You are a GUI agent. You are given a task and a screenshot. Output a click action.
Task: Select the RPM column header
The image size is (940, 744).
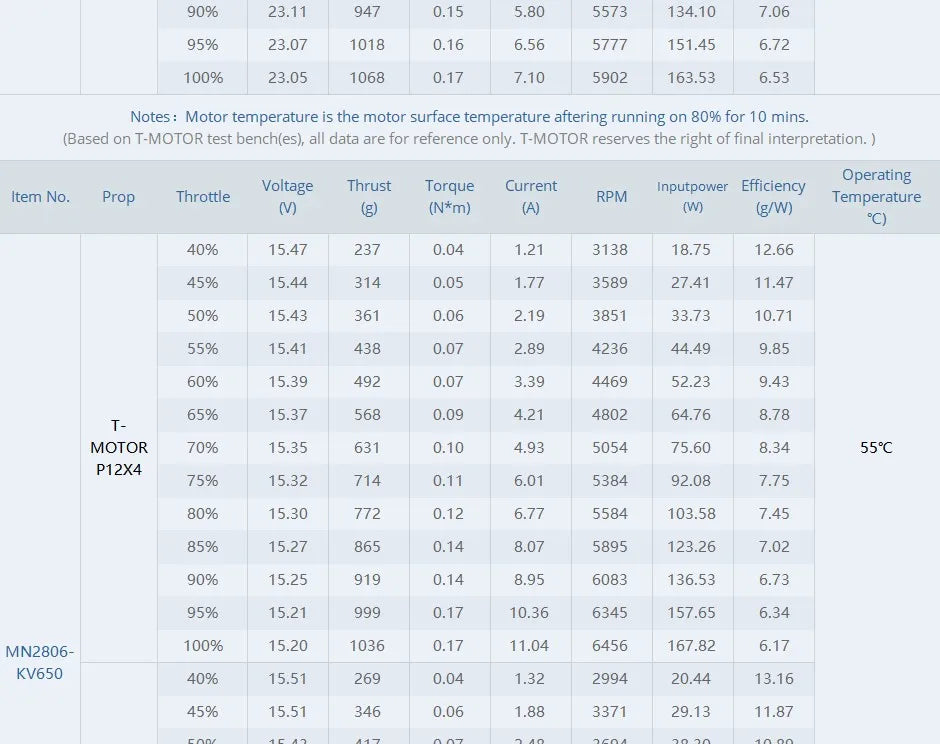pos(611,197)
